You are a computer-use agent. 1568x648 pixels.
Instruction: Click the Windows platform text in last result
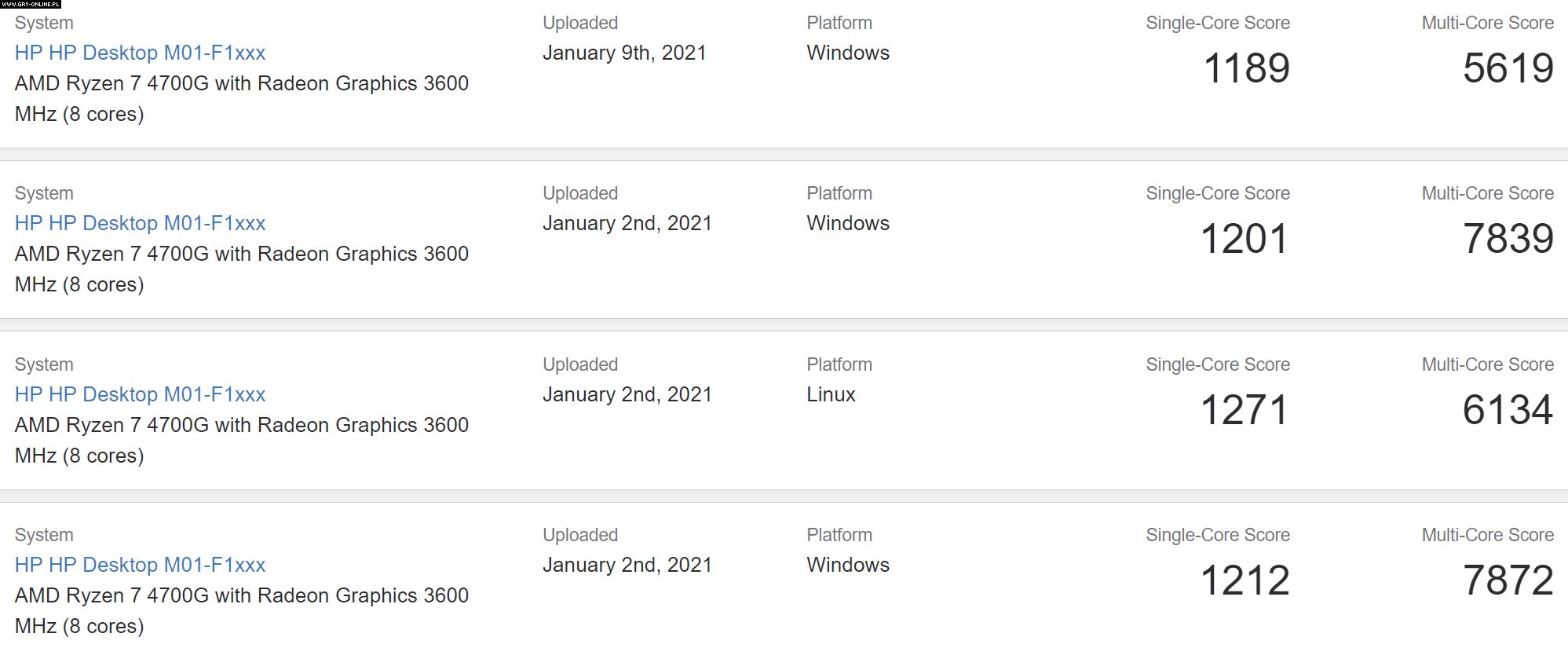pos(848,565)
